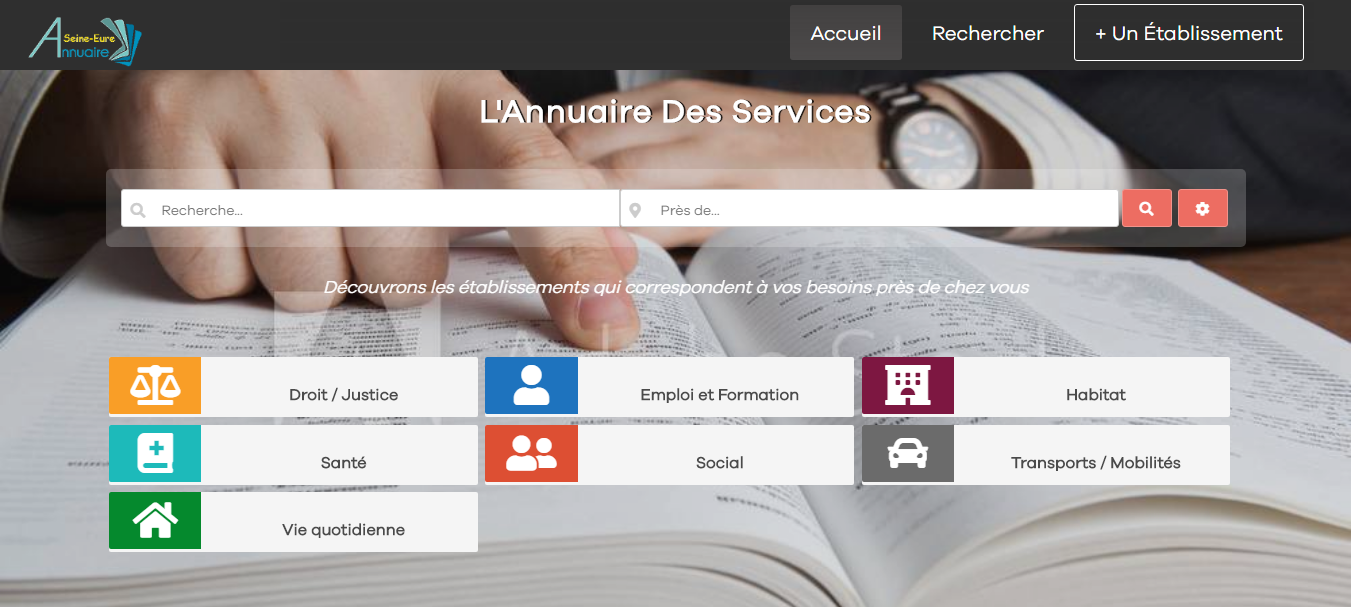Viewport: 1351px width, 607px height.
Task: Open the Emploi et Formation category
Action: (720, 395)
